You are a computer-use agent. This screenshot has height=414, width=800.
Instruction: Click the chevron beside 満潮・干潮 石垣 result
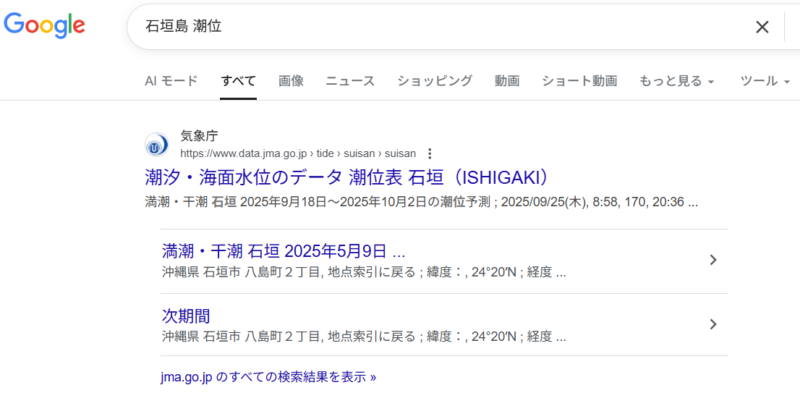point(713,260)
